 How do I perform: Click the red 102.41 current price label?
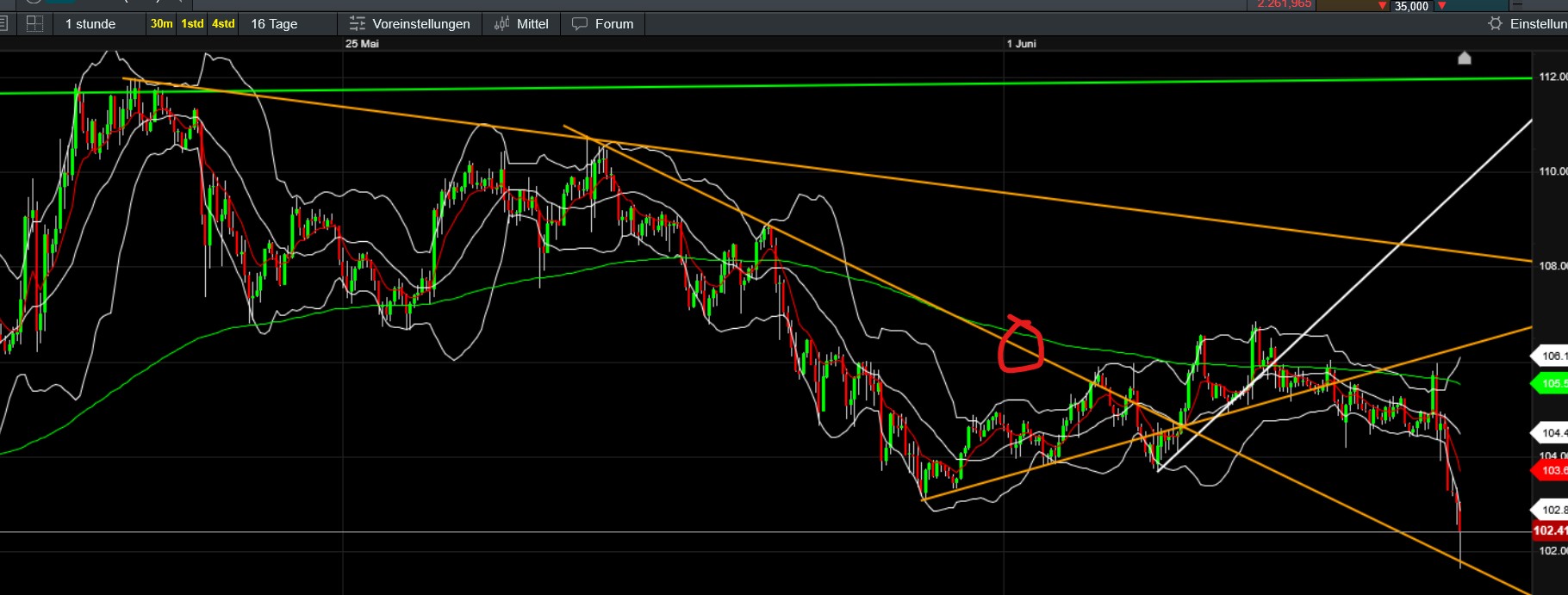point(1550,530)
